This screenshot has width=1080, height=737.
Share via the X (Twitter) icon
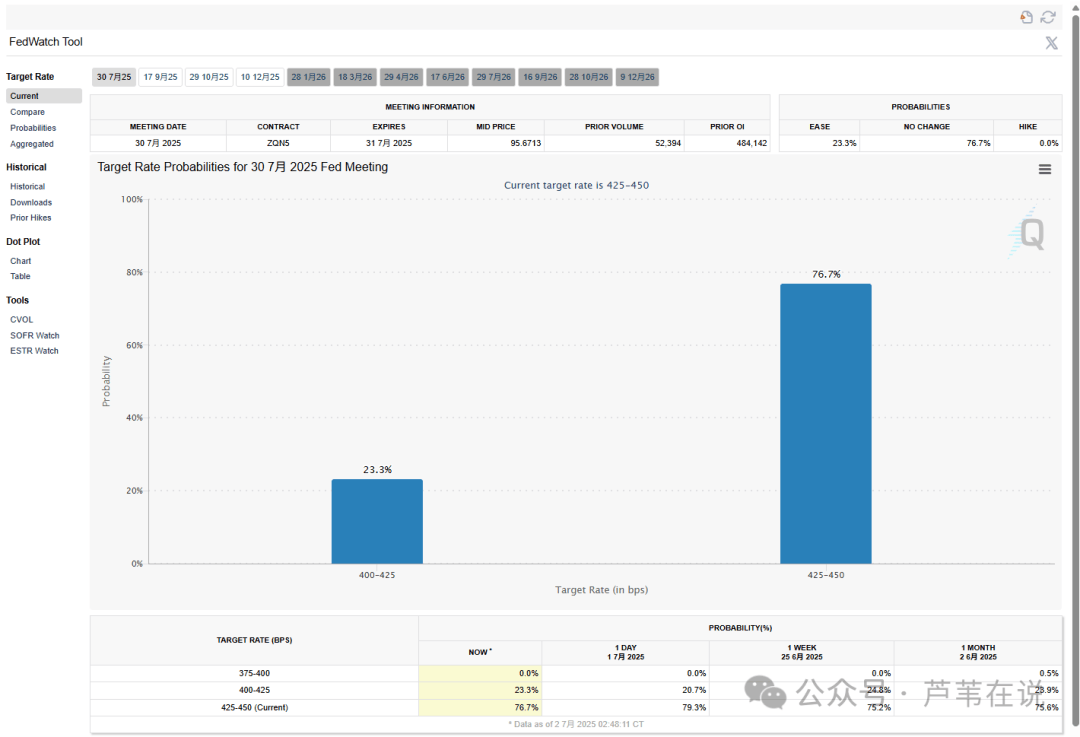coord(1051,42)
